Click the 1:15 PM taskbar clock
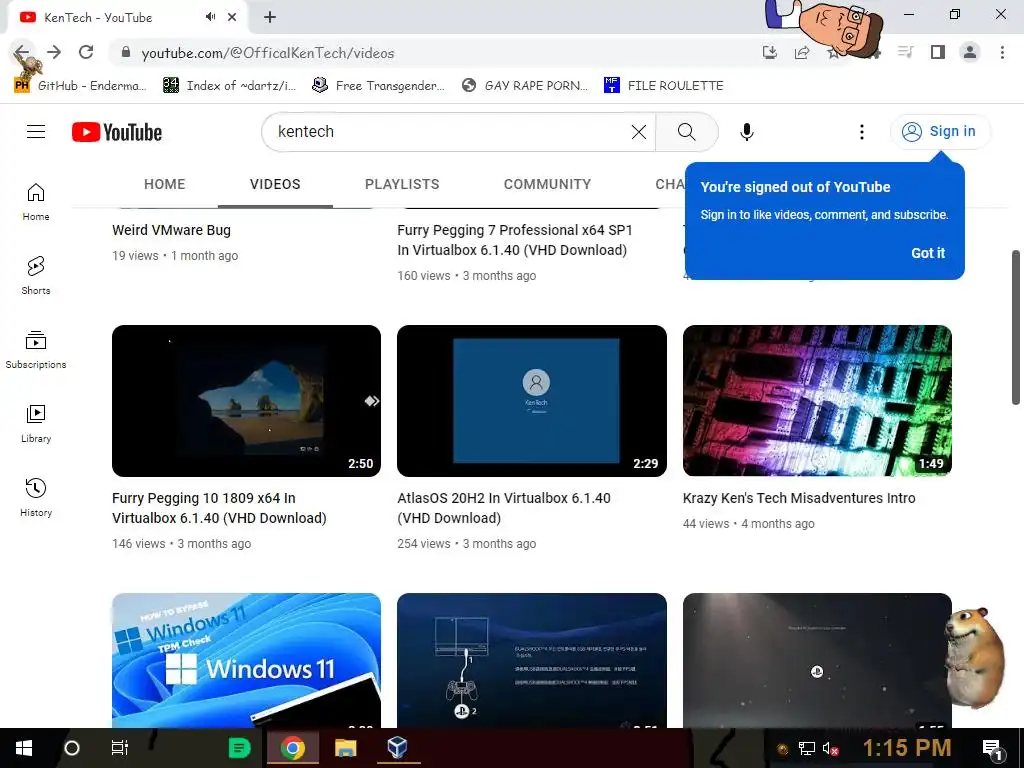This screenshot has height=768, width=1024. (x=907, y=748)
